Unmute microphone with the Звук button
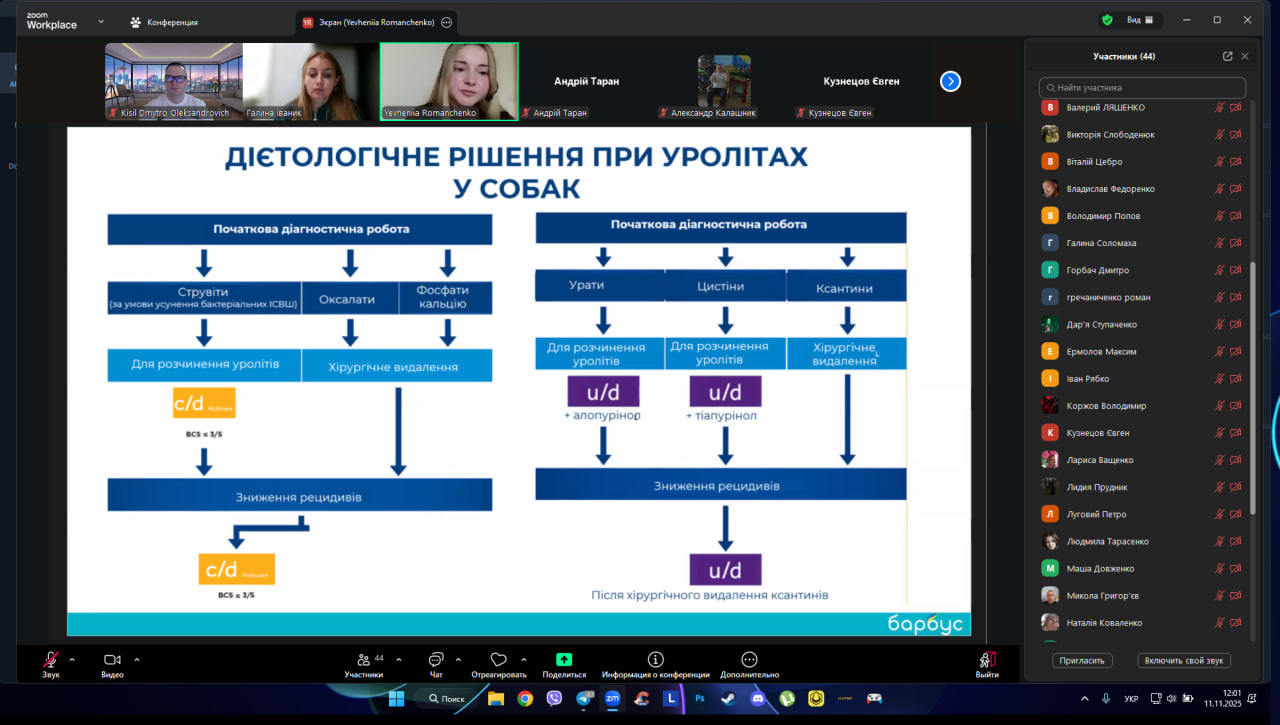 point(50,660)
